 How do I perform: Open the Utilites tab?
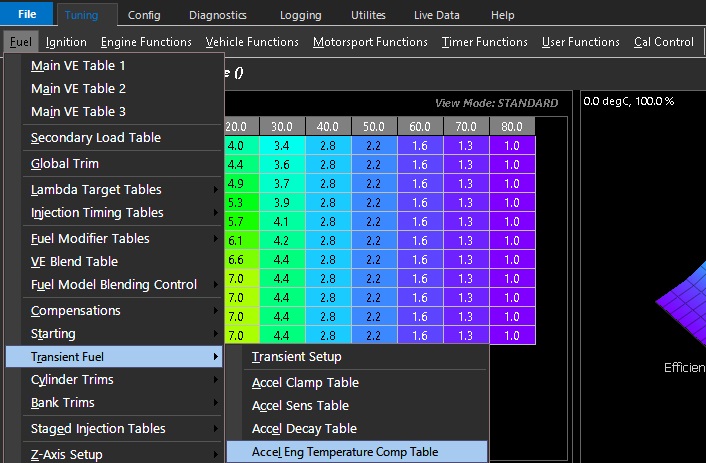point(368,15)
